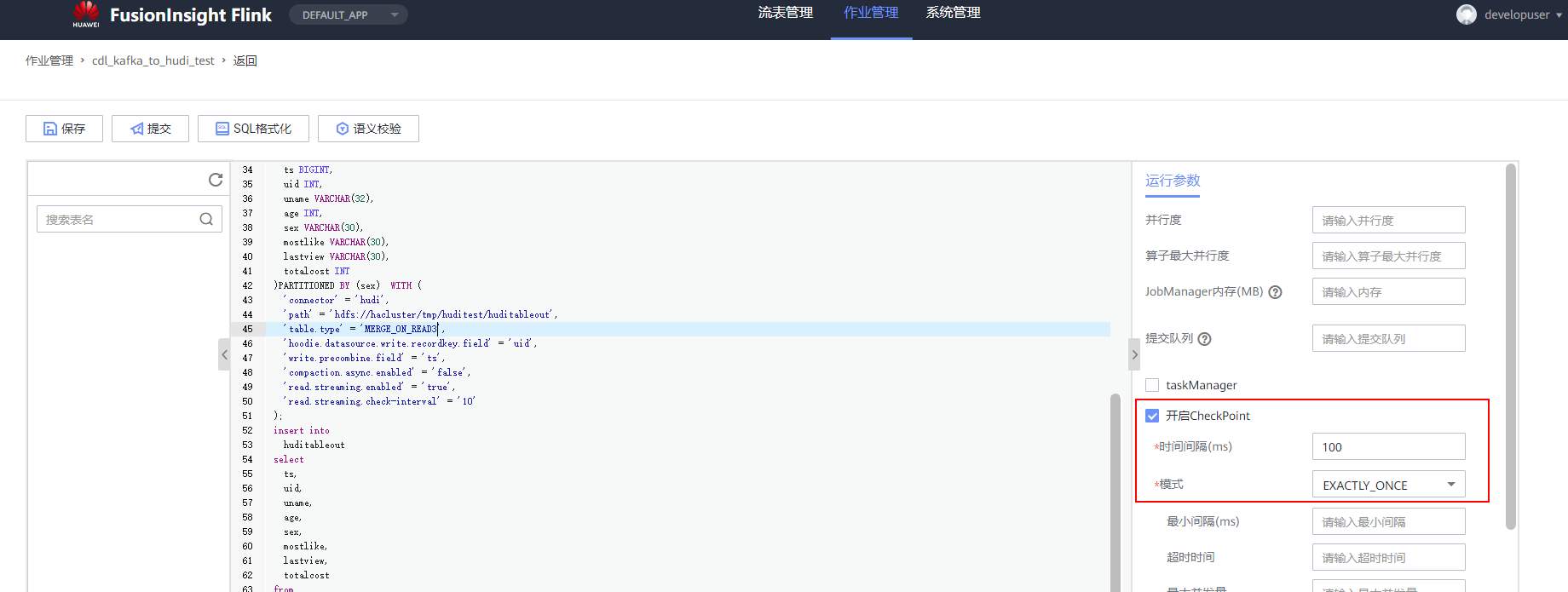Click the 返回 breadcrumb link

point(245,60)
